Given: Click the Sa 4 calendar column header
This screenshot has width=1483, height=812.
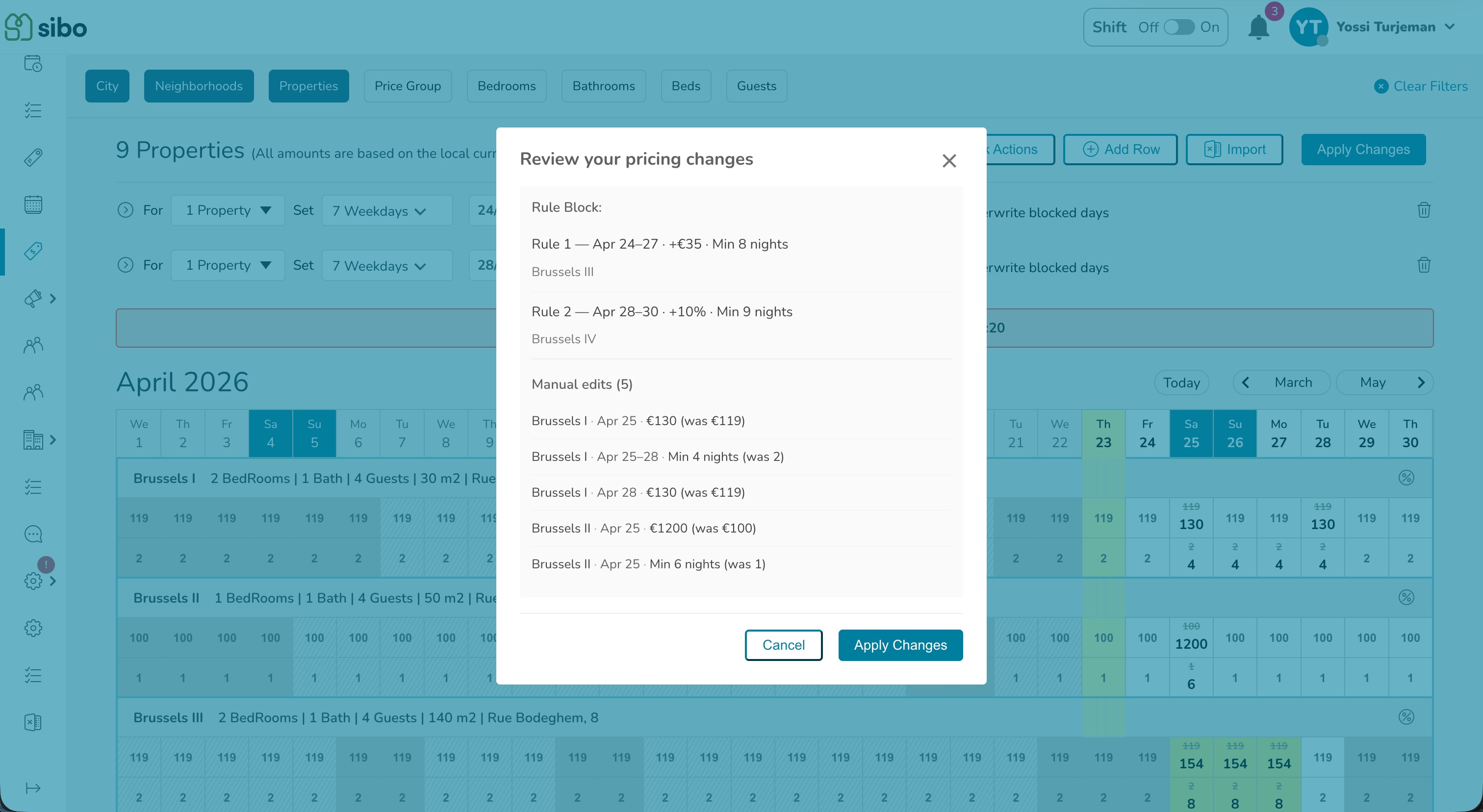Looking at the screenshot, I should point(271,433).
